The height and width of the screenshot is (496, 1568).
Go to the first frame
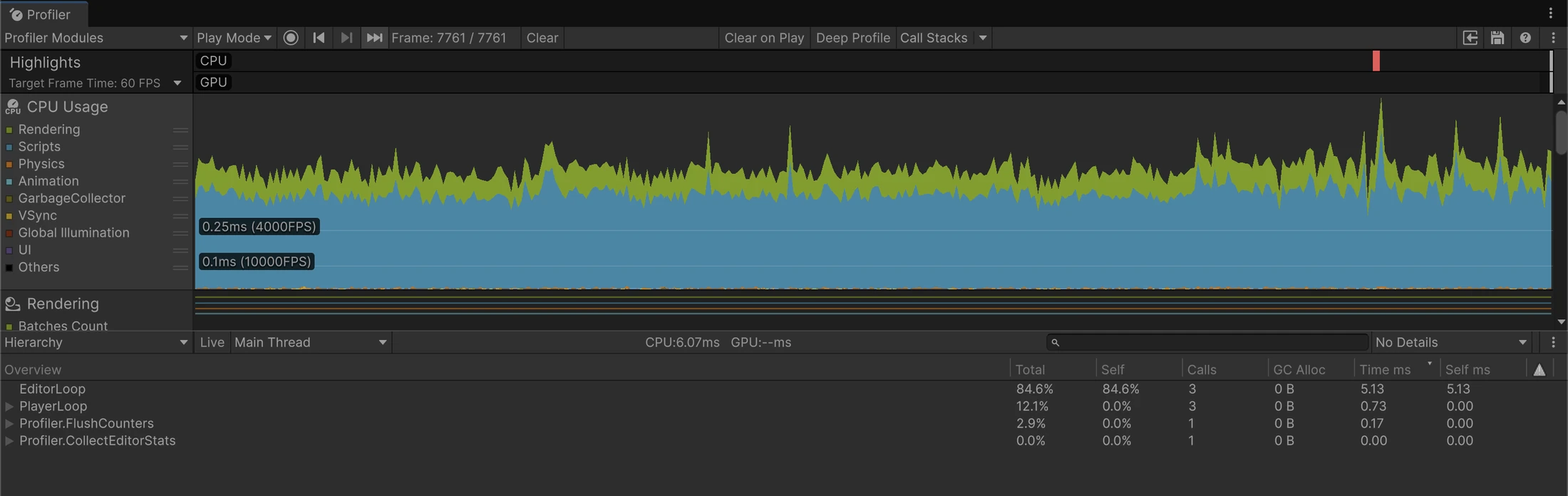pos(319,38)
